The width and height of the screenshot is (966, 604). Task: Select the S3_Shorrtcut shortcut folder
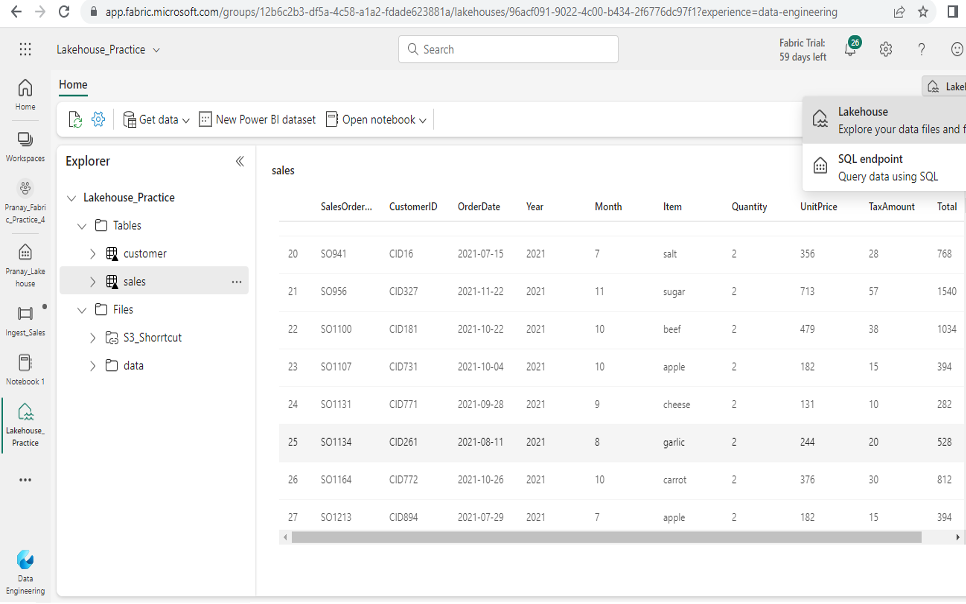pos(152,338)
